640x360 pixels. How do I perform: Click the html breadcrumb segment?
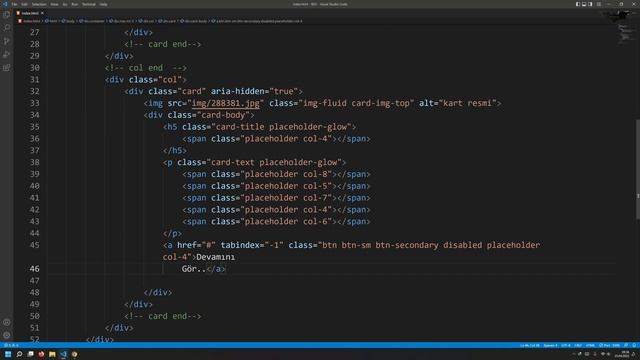point(51,21)
